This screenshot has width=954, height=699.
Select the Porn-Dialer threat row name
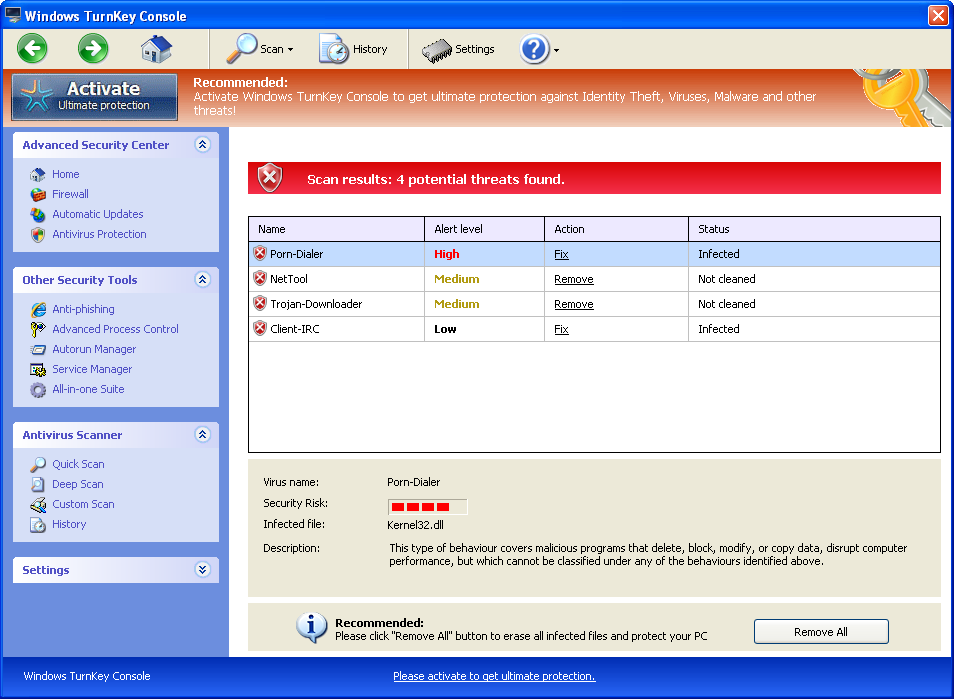[x=296, y=254]
